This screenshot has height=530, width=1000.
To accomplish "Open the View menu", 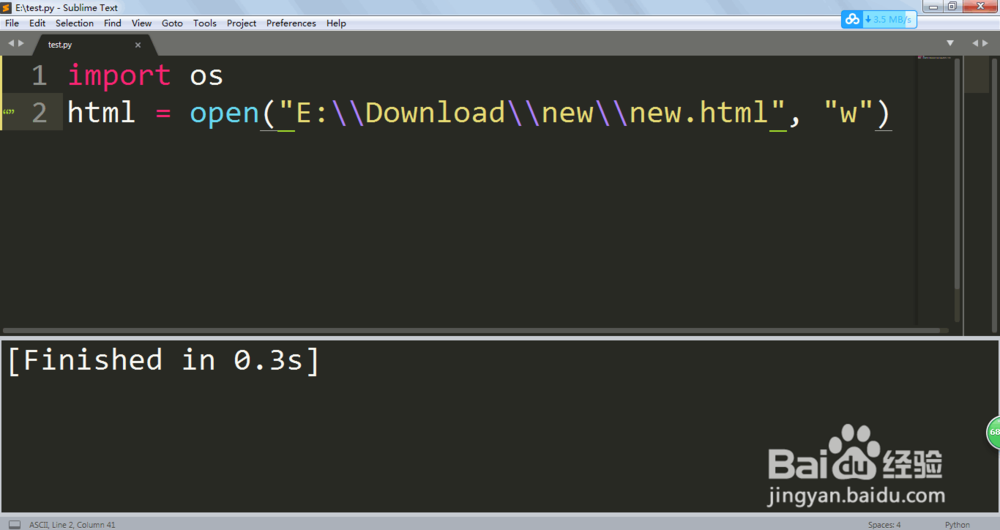I will [x=142, y=23].
